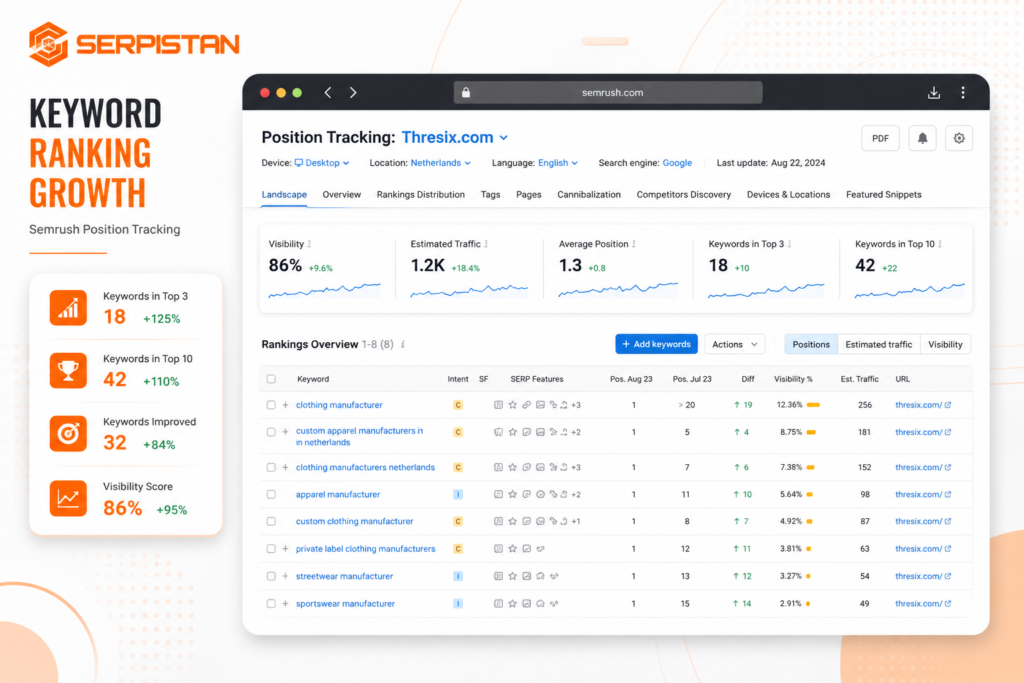Click the padlock icon in address bar
The width and height of the screenshot is (1024, 683).
click(466, 93)
